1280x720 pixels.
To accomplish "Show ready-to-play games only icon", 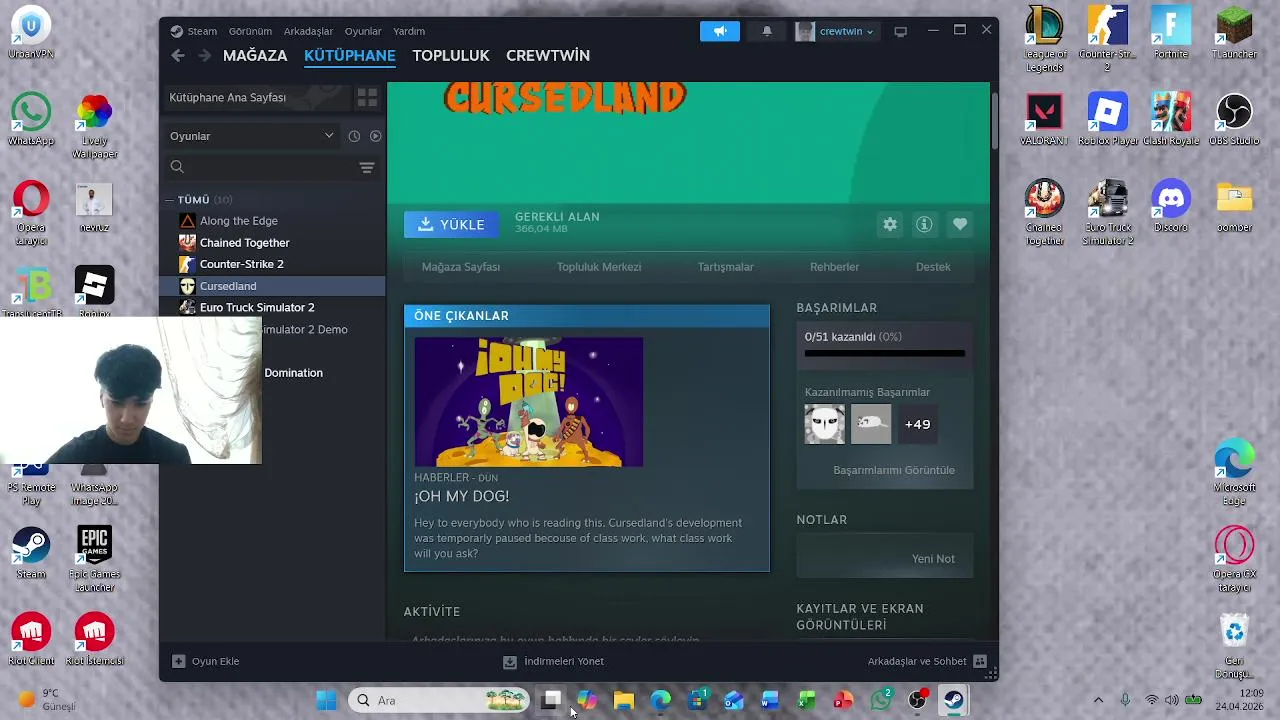I will click(x=376, y=136).
